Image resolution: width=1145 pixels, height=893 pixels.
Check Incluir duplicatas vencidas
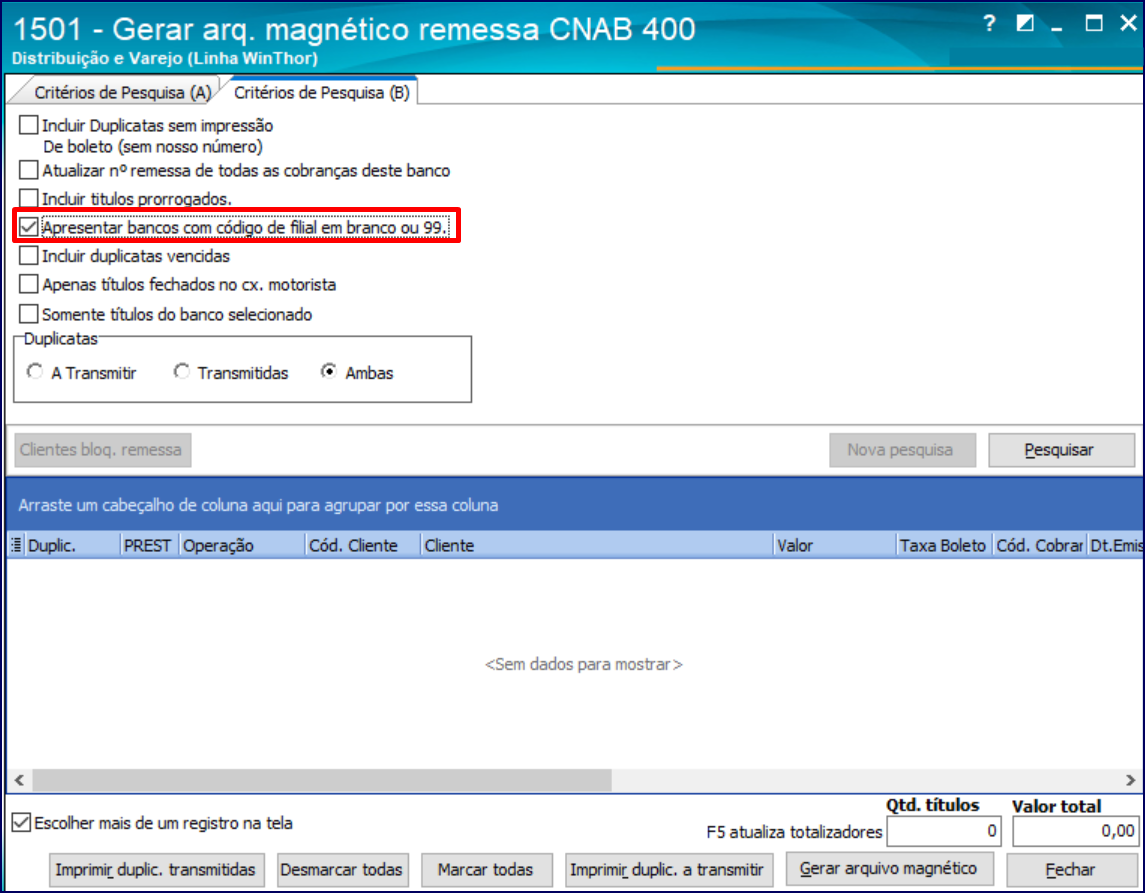click(28, 256)
